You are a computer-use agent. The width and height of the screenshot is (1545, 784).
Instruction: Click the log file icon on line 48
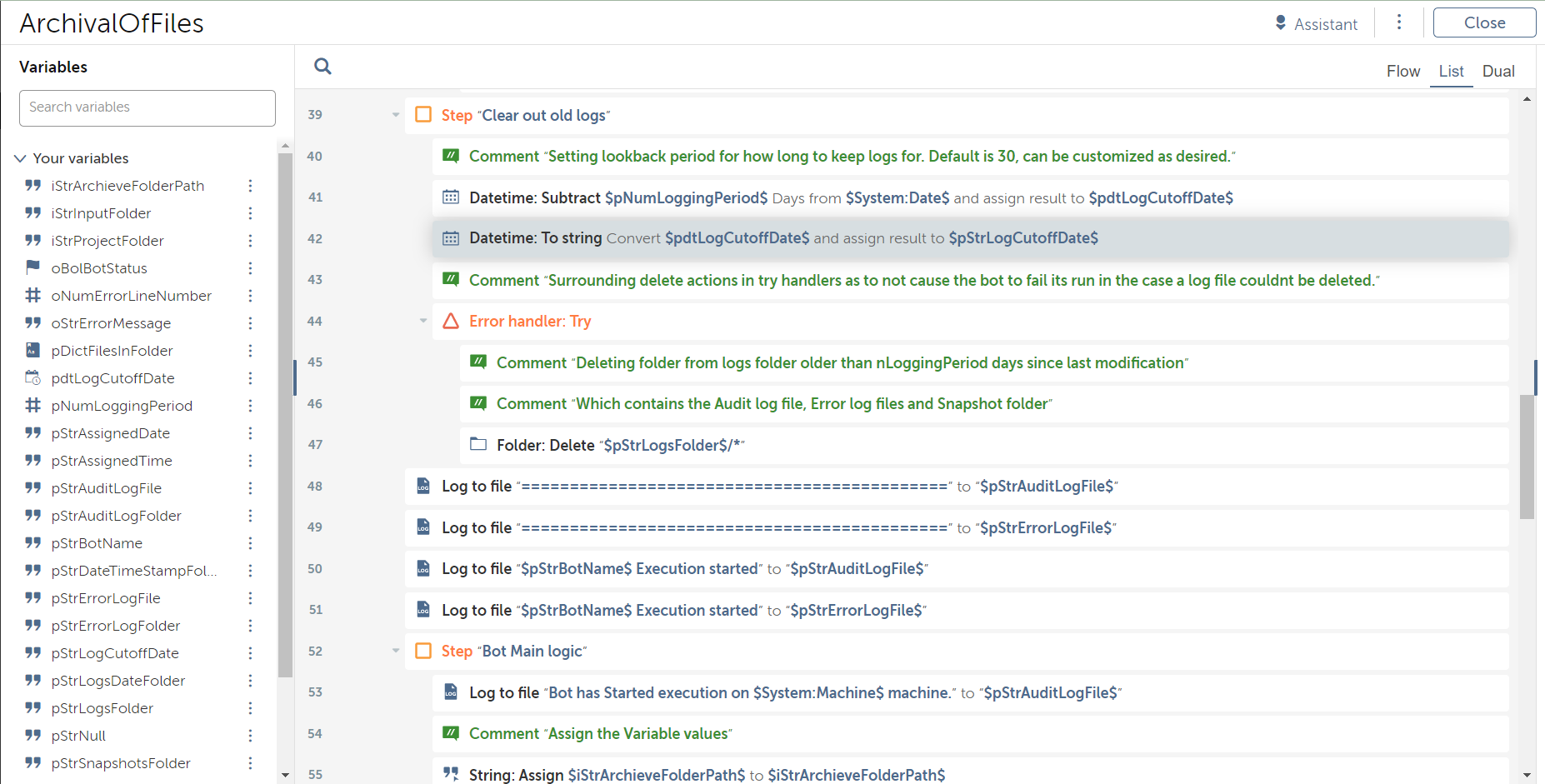point(423,487)
